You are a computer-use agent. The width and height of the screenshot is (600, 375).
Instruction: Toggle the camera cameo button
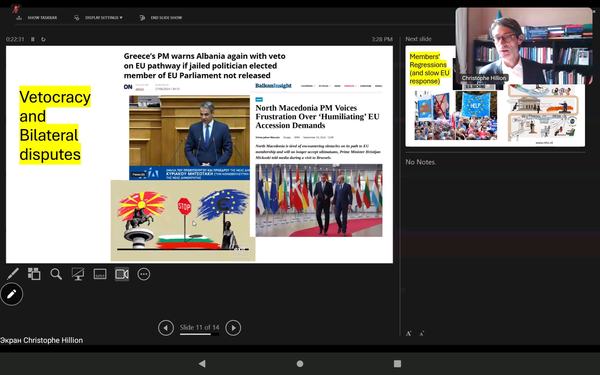pos(122,274)
